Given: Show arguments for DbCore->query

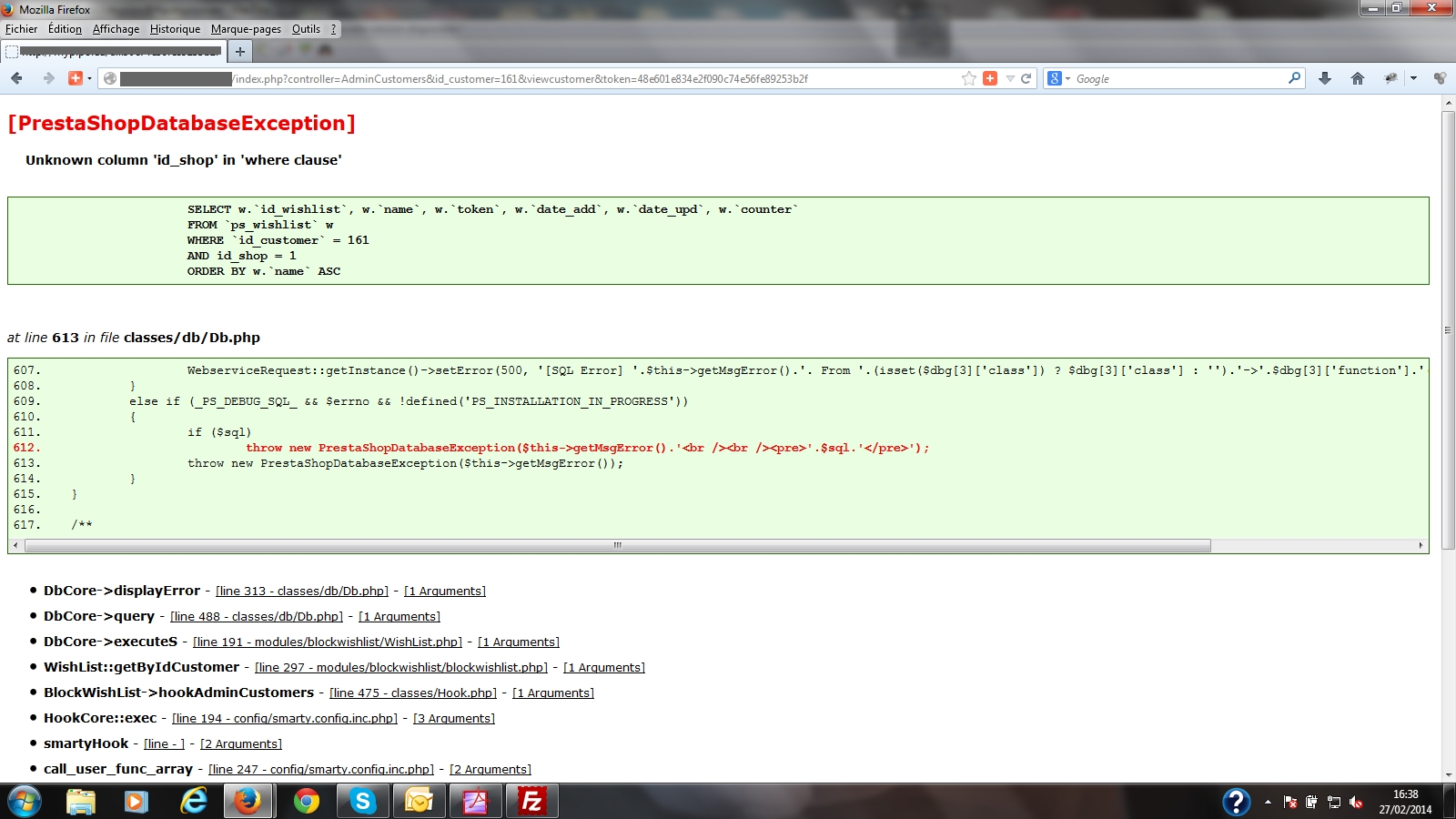Looking at the screenshot, I should click(x=399, y=616).
